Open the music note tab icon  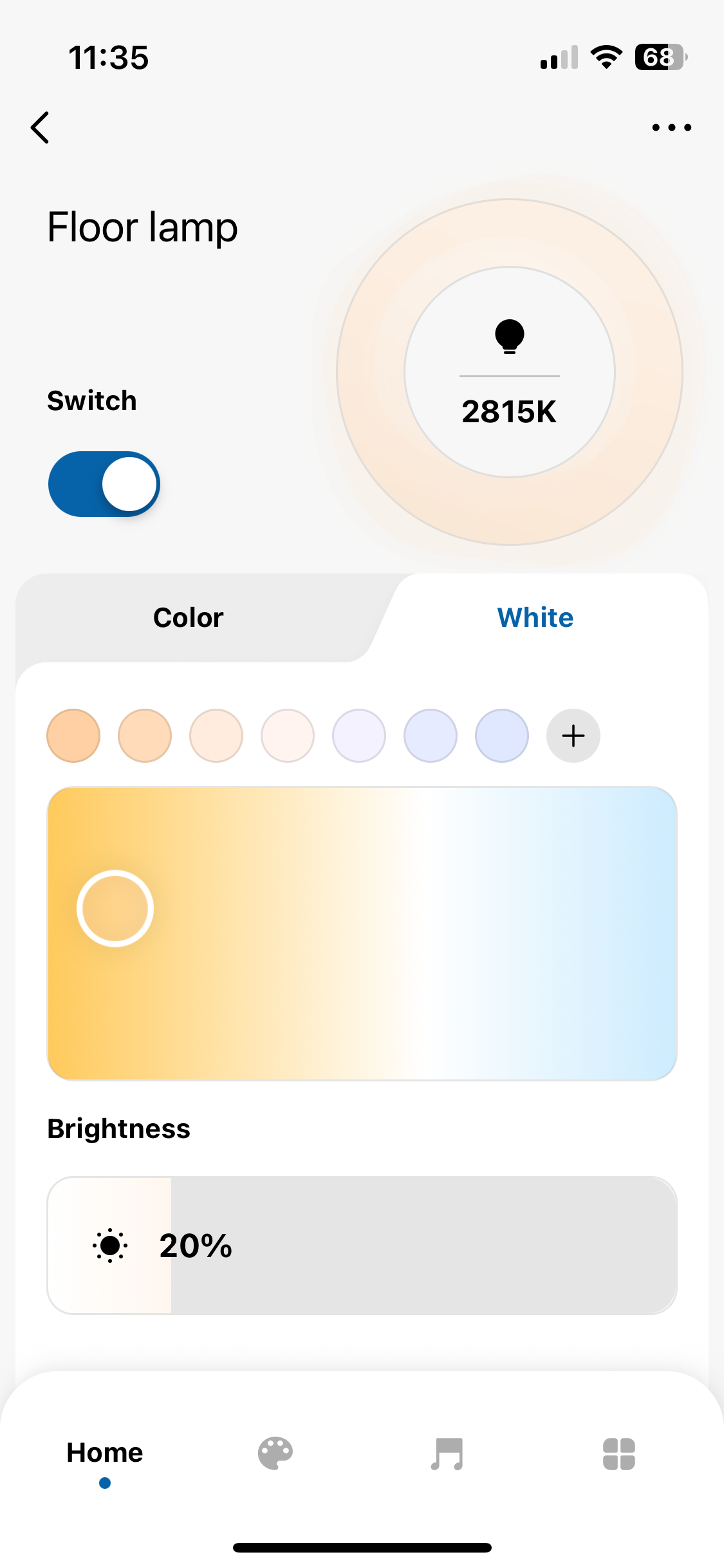click(447, 1453)
